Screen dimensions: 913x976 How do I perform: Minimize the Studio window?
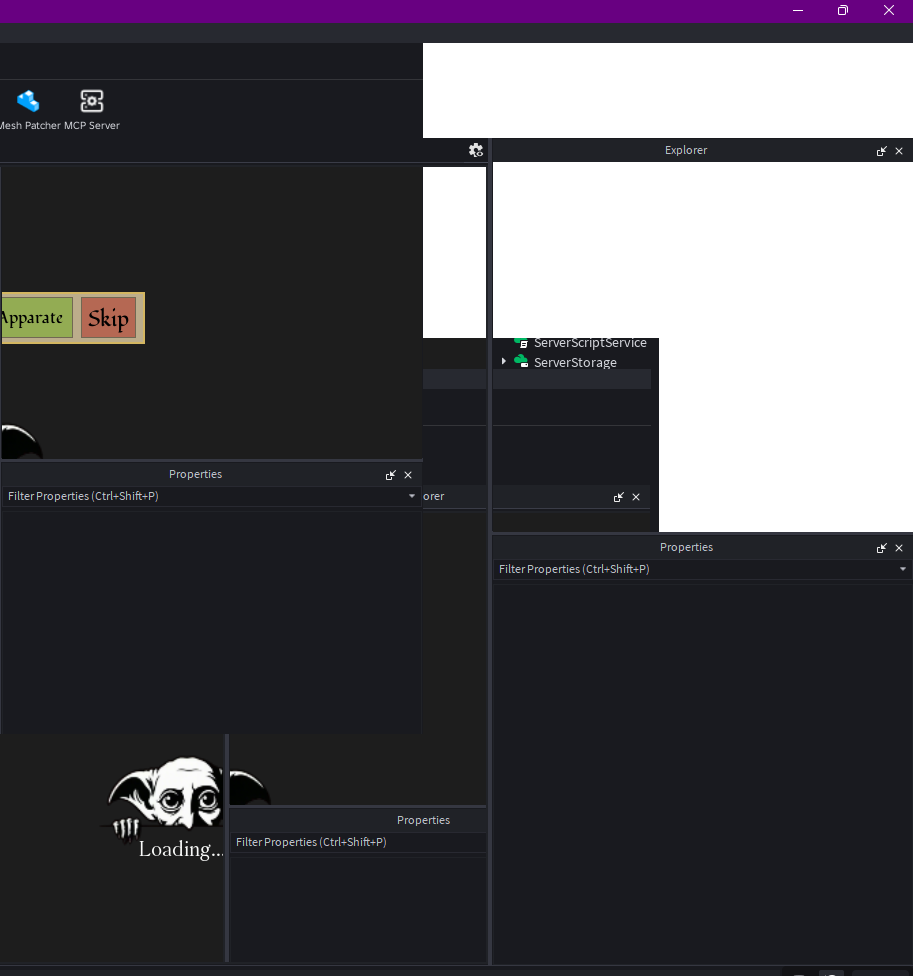(x=798, y=11)
